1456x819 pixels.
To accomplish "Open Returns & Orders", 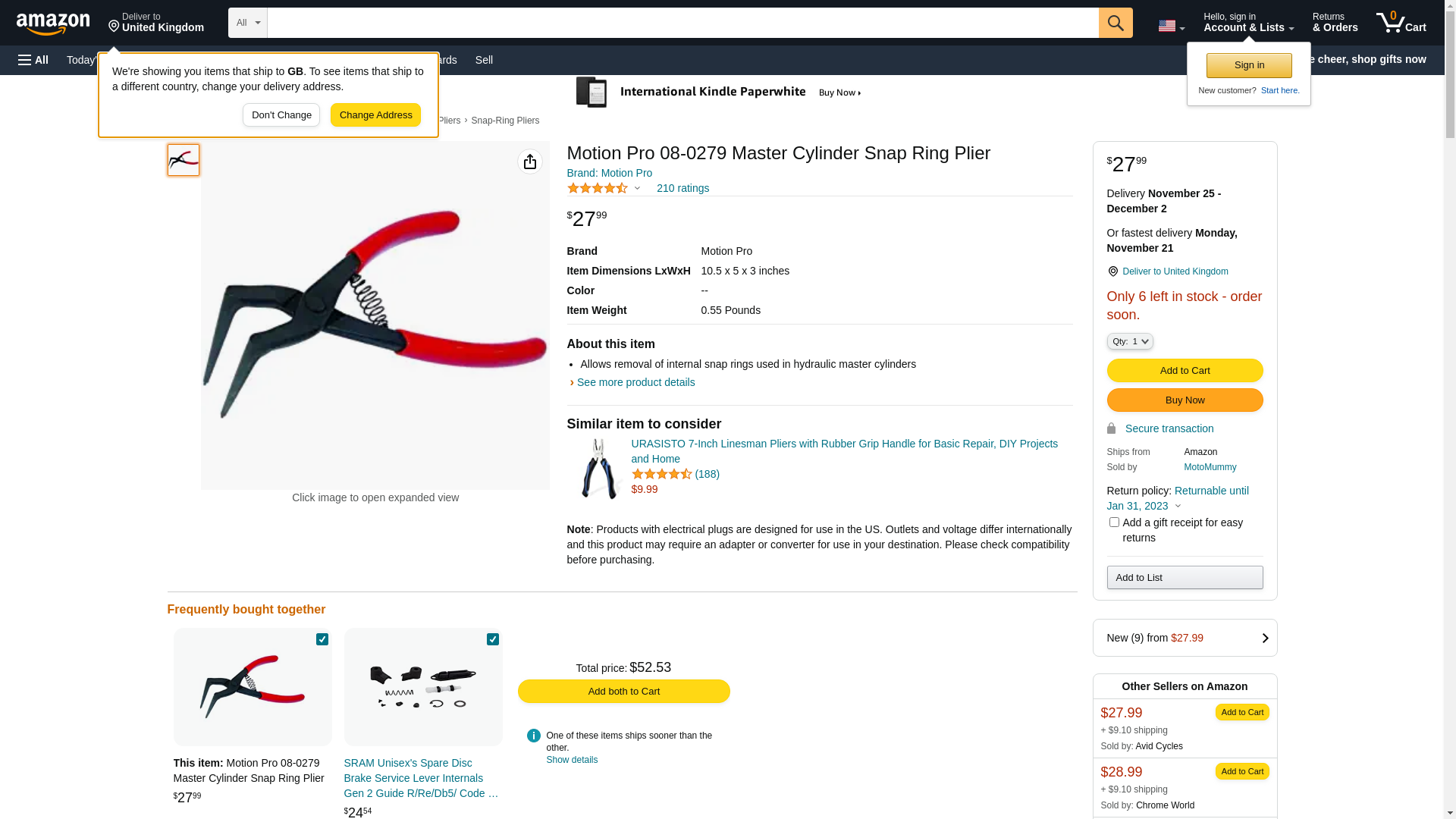I will [x=1335, y=23].
